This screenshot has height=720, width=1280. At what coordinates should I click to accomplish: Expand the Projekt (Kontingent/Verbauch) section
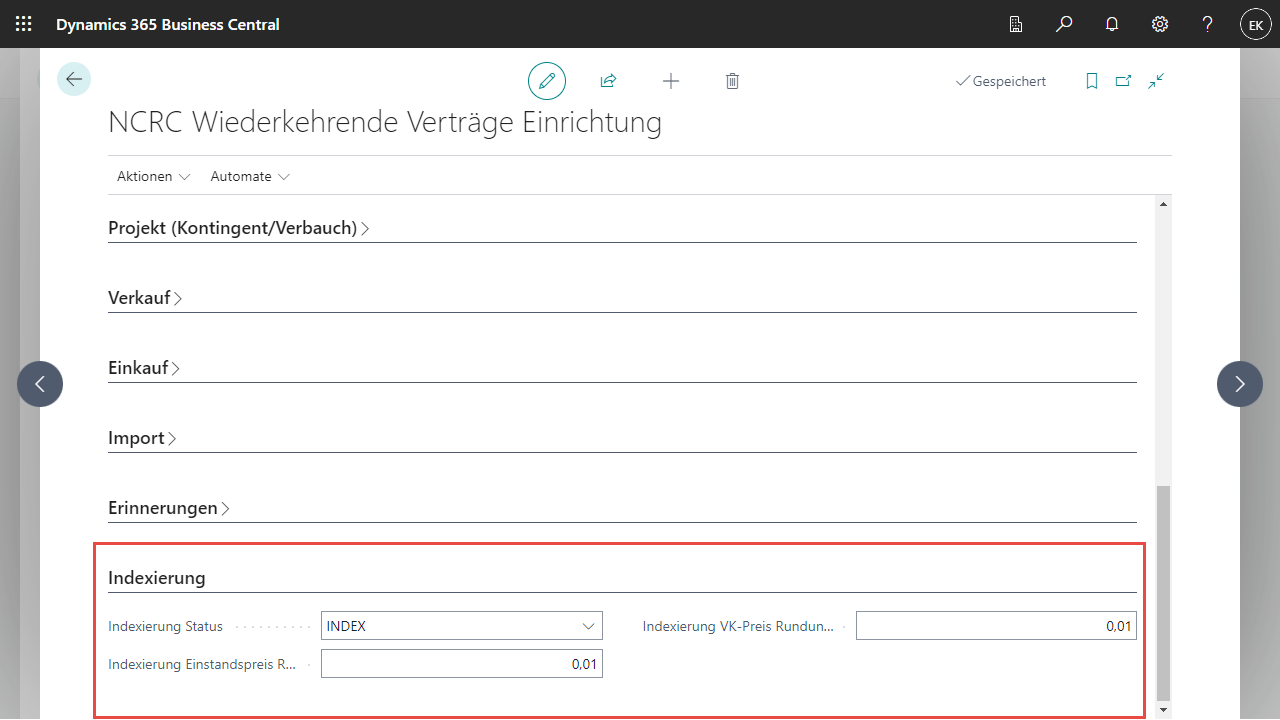(238, 228)
